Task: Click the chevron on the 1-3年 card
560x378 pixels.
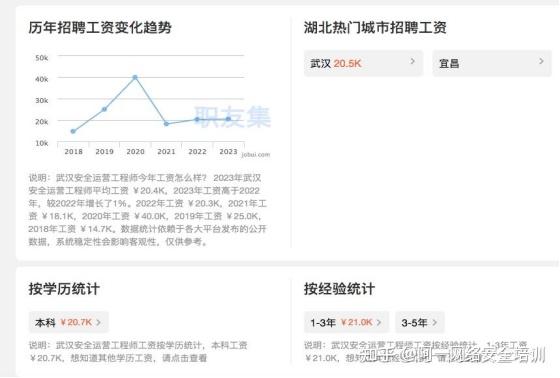Action: 379,322
